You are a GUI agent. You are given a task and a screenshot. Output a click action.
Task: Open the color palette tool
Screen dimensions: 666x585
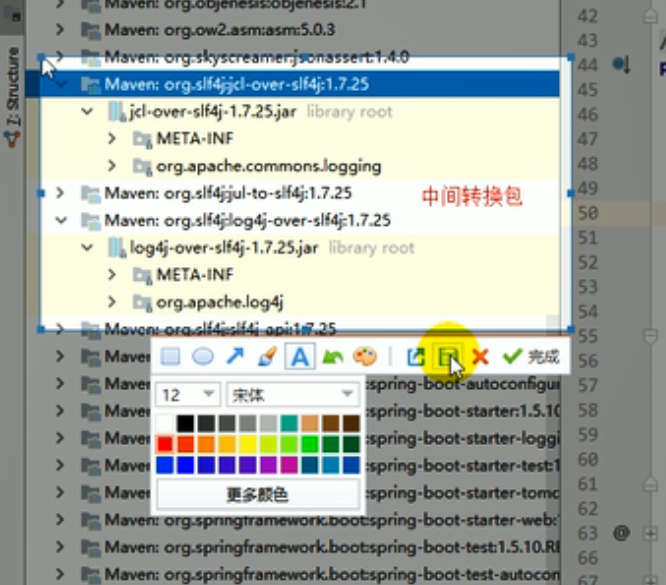pos(364,356)
